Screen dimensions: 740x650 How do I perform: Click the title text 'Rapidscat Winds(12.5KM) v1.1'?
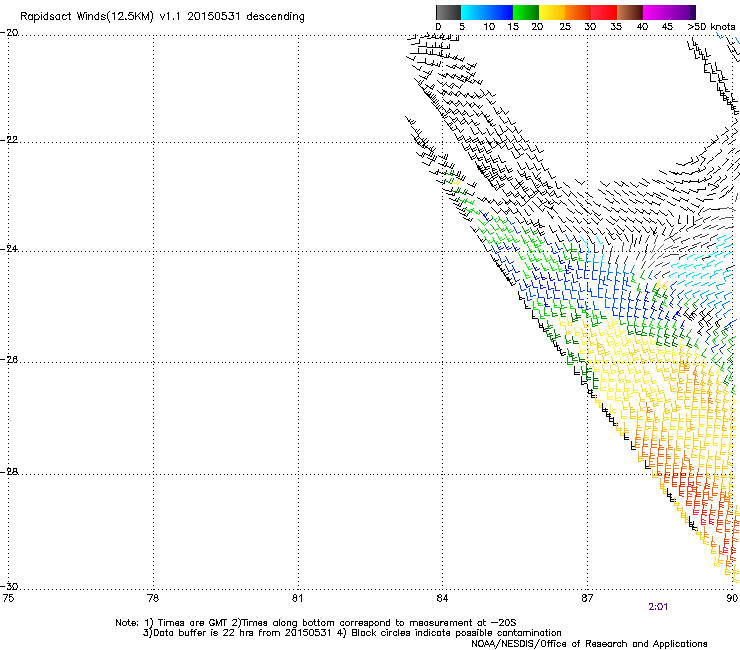(x=101, y=17)
